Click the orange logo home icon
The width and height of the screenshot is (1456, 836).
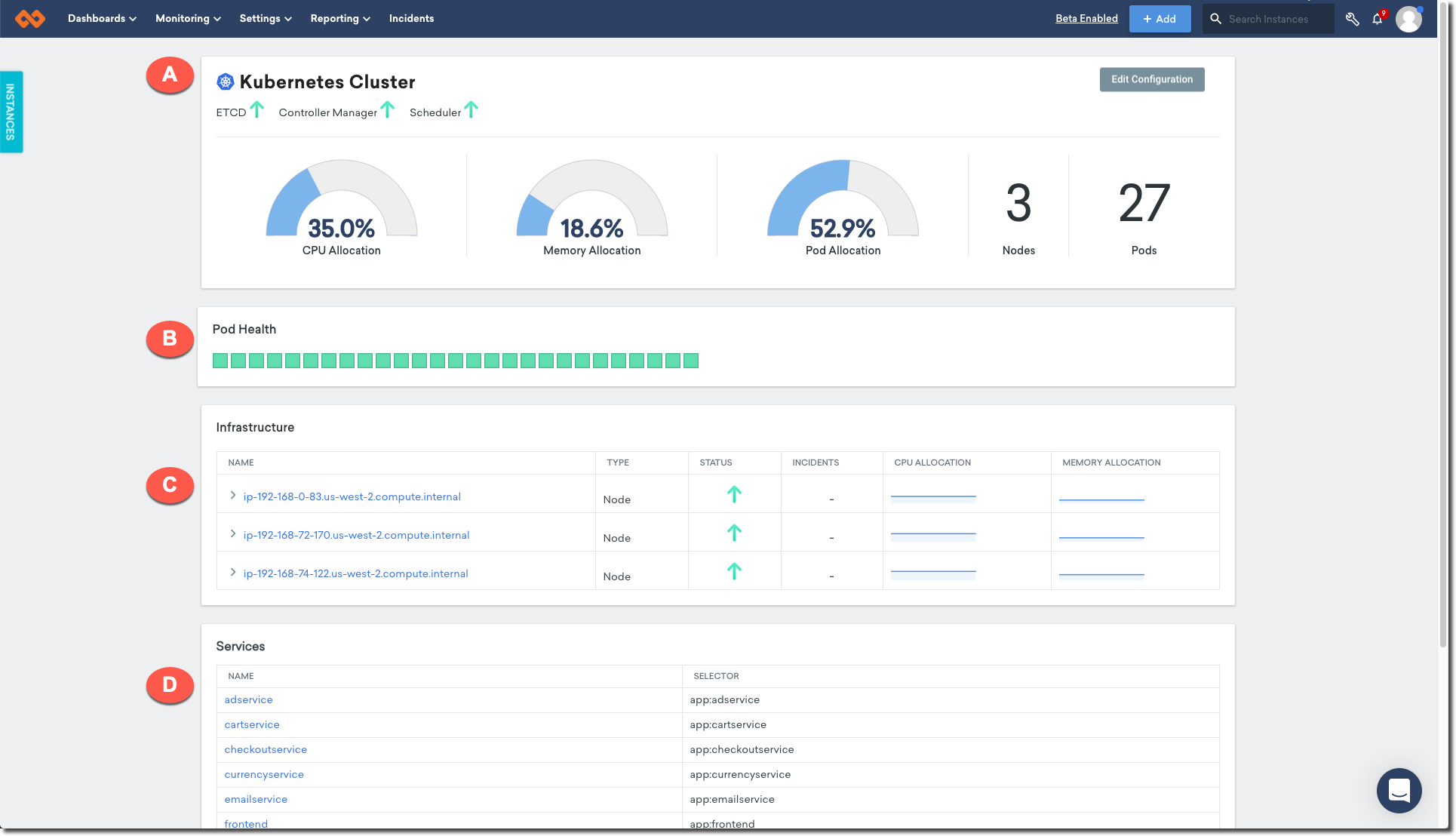pyautogui.click(x=30, y=18)
